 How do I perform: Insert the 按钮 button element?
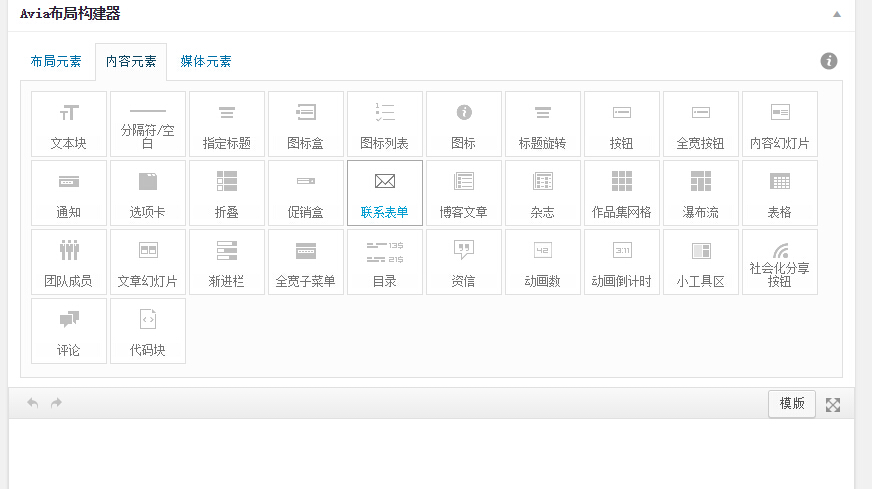621,124
